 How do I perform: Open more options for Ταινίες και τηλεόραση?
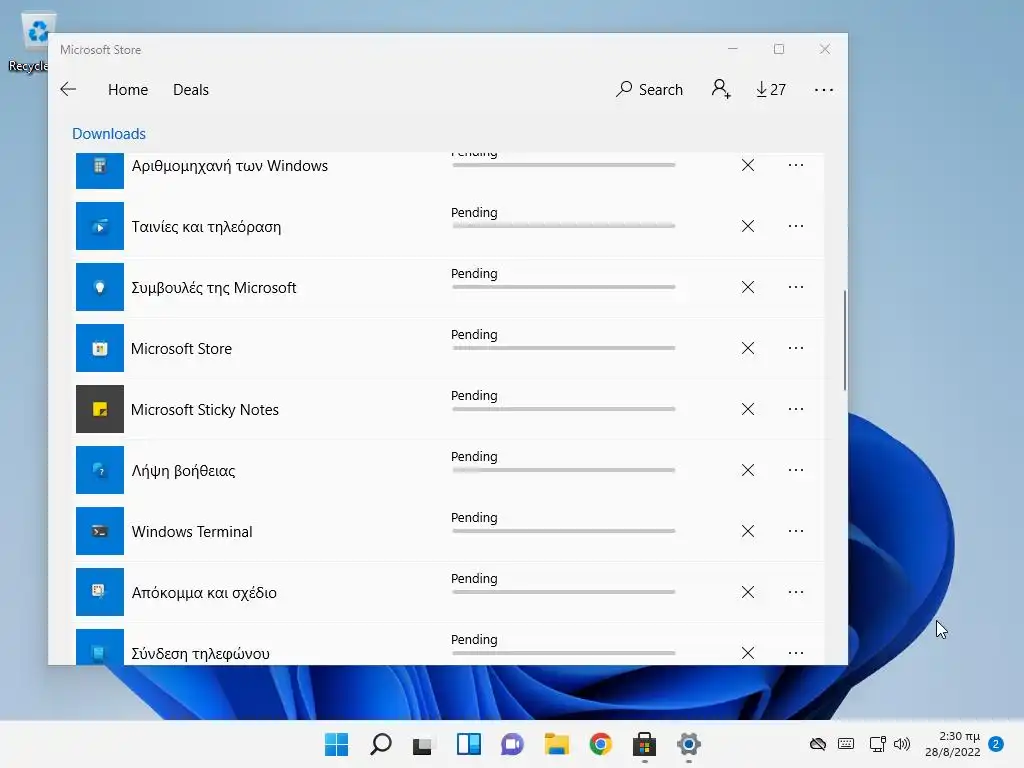[795, 226]
